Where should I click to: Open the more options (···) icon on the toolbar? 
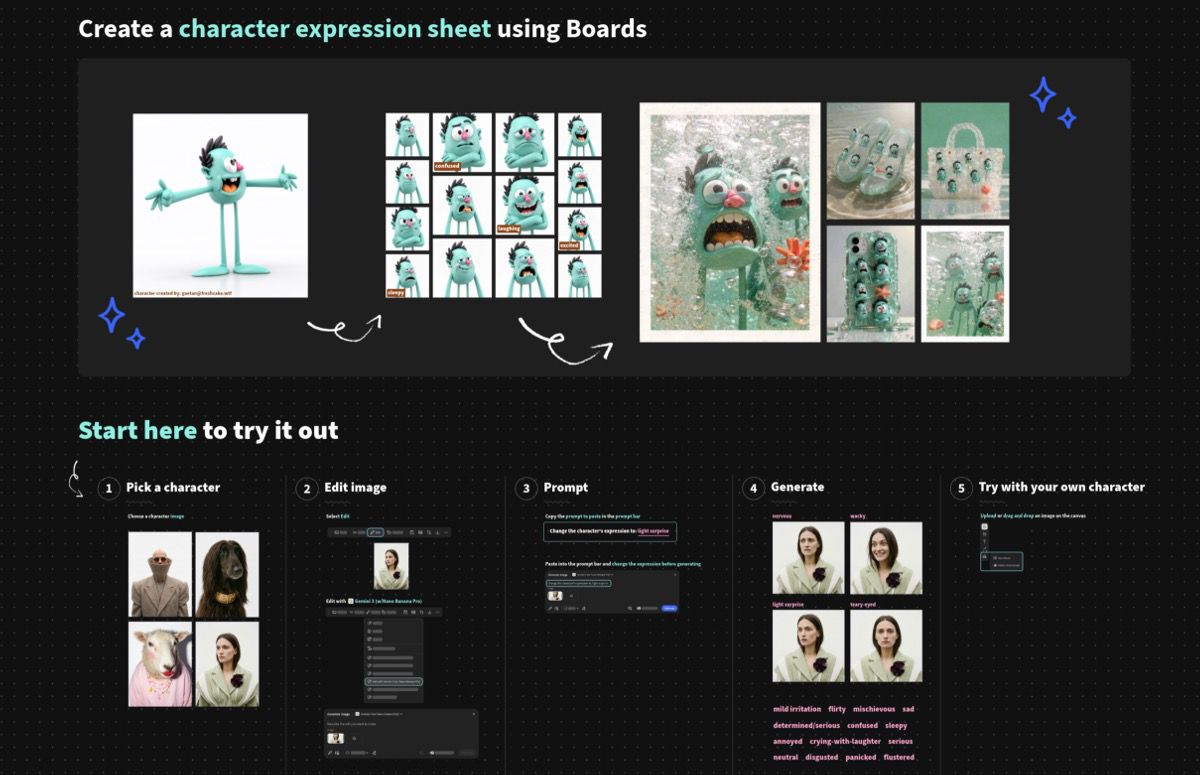[x=445, y=533]
